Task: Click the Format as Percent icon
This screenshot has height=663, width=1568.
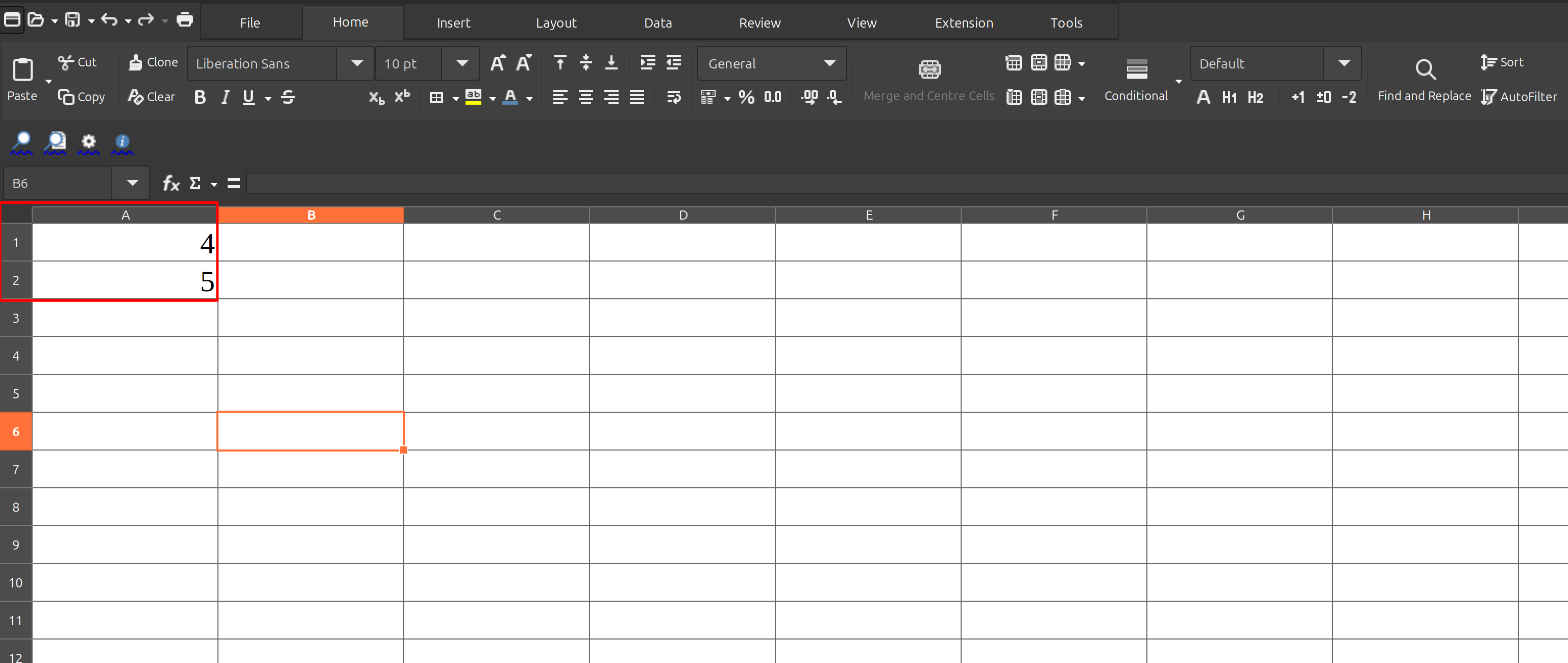Action: 746,97
